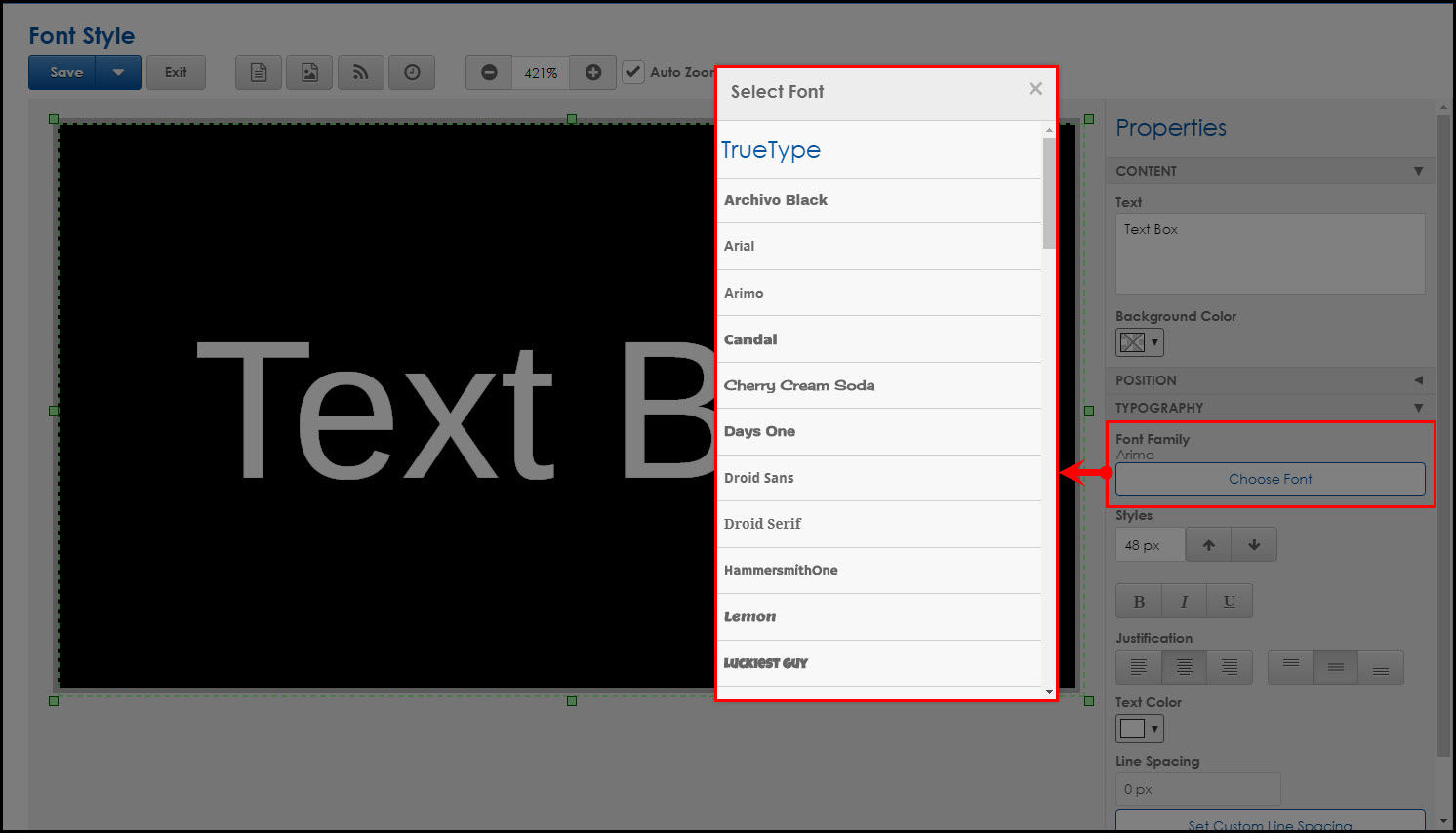
Task: Toggle the Auto Zoom checkbox
Action: [x=633, y=71]
